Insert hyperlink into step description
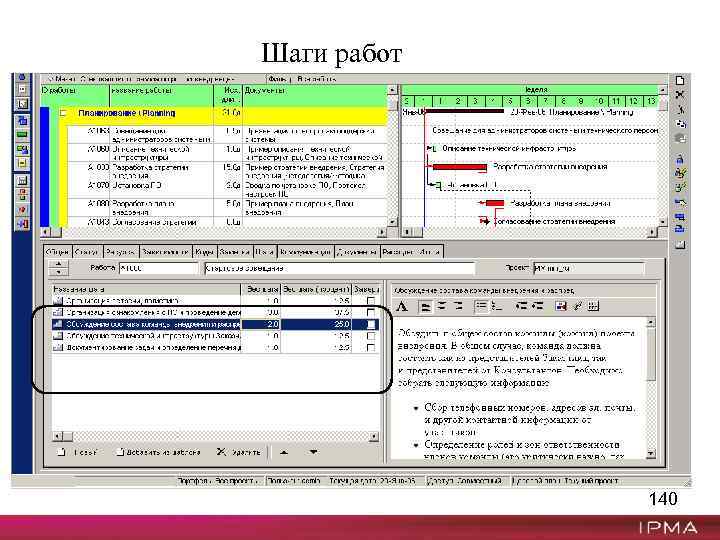The image size is (720, 540). click(x=578, y=306)
